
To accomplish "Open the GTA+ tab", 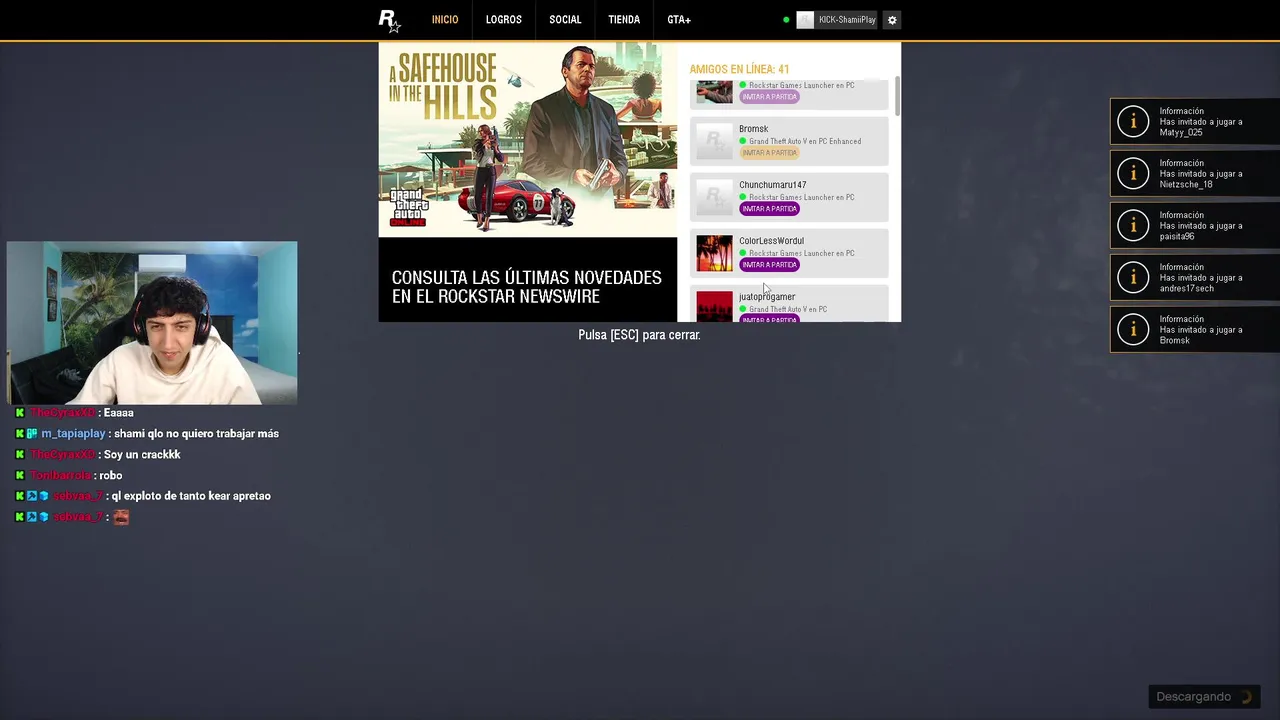I will 679,20.
